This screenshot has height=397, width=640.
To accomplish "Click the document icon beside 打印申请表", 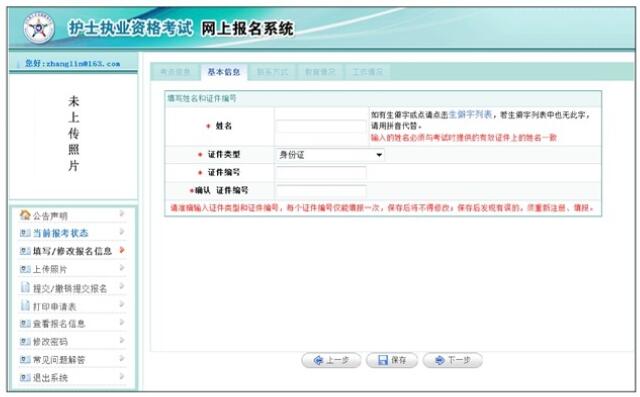I will click(25, 305).
